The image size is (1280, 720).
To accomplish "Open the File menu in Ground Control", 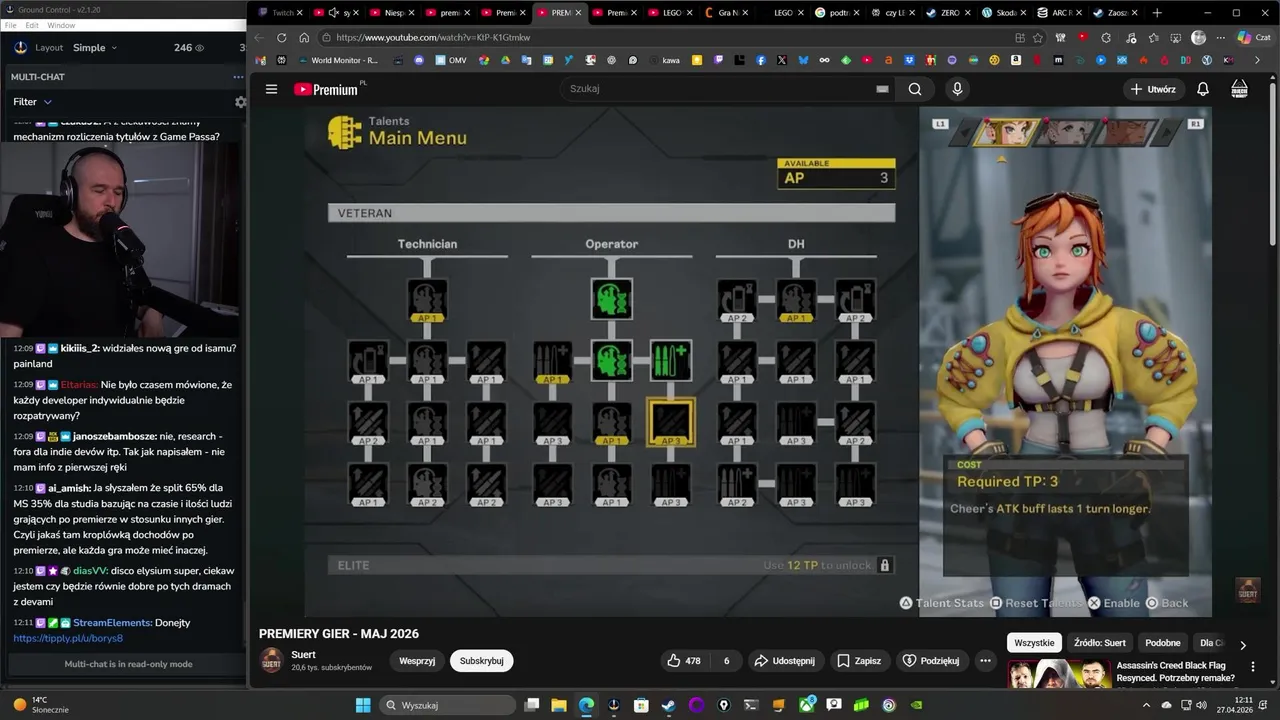I will [10, 25].
